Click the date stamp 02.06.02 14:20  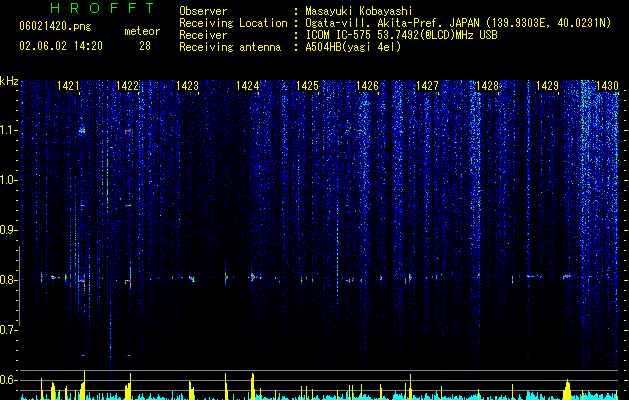tap(61, 46)
